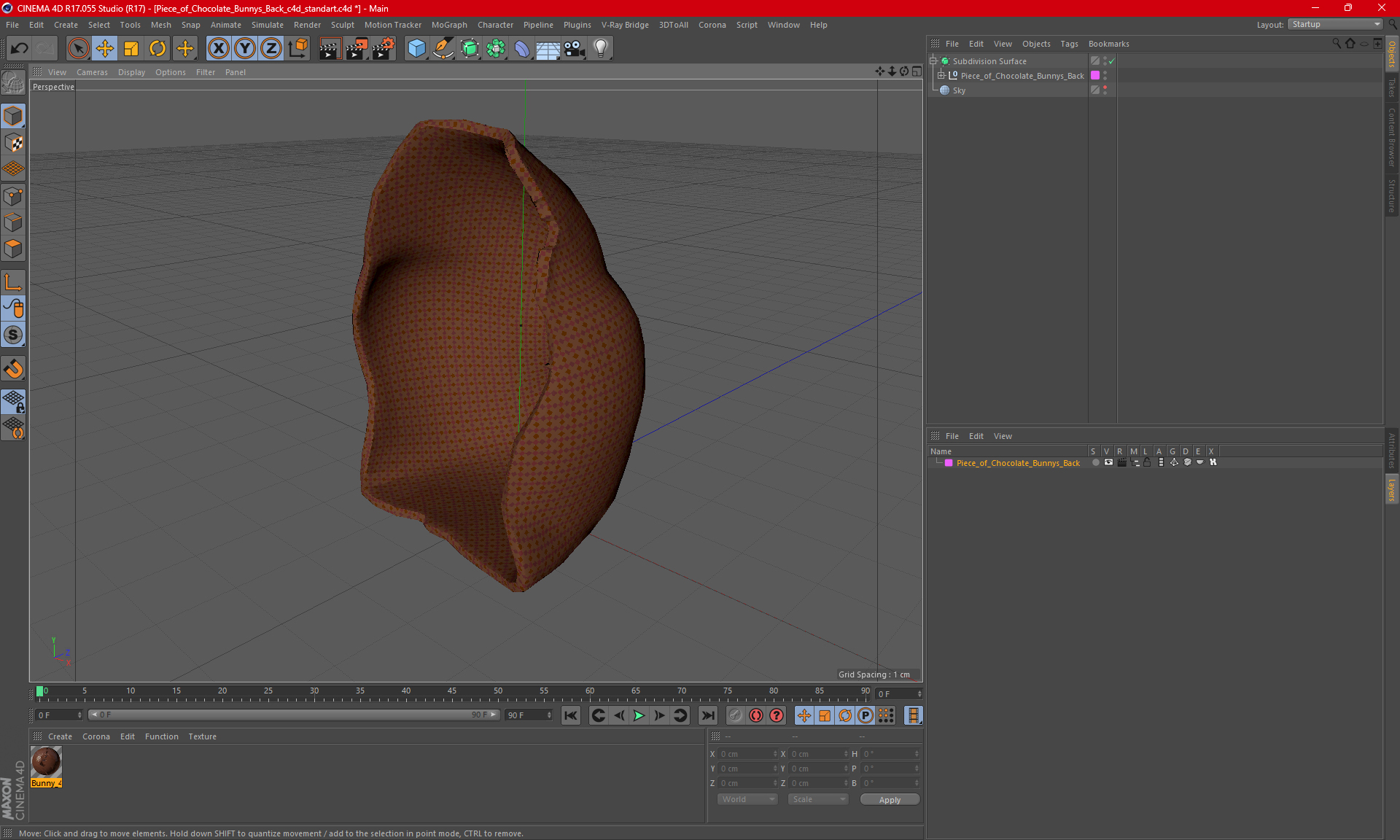Select Bunny material thumbnail
Viewport: 1400px width, 840px height.
[46, 762]
